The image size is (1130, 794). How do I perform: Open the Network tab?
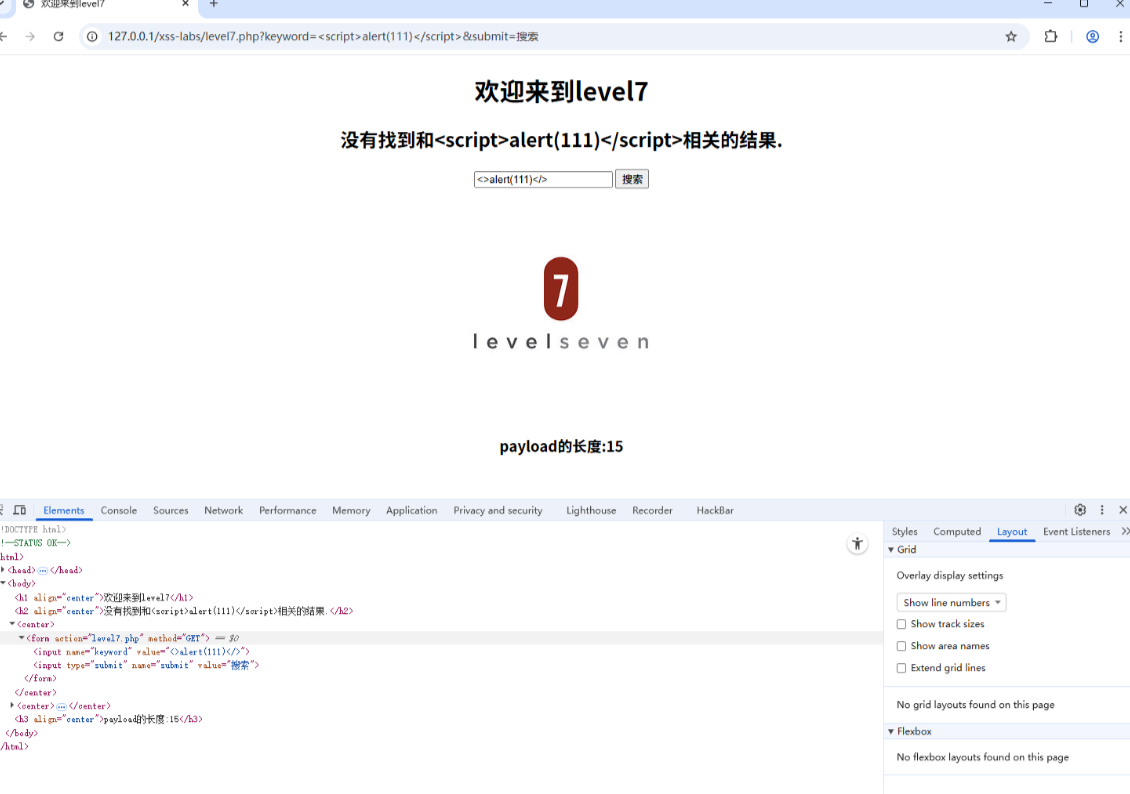click(x=223, y=510)
